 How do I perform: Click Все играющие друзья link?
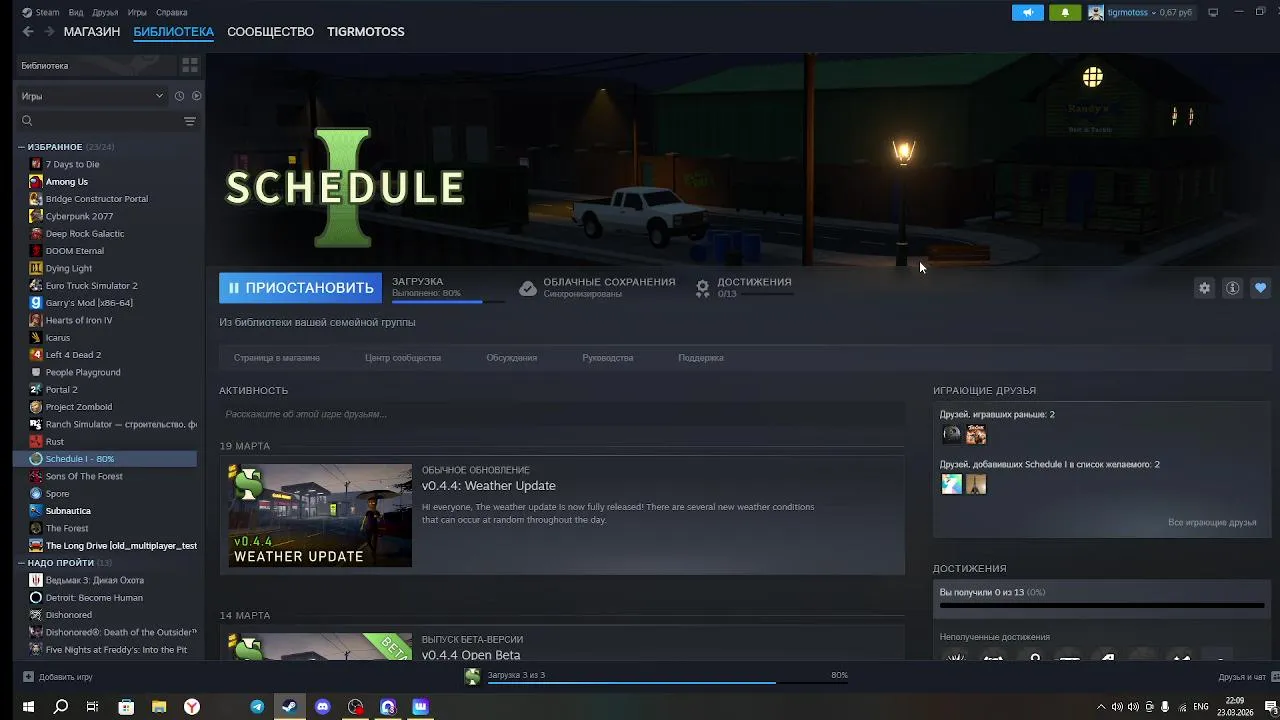1212,523
